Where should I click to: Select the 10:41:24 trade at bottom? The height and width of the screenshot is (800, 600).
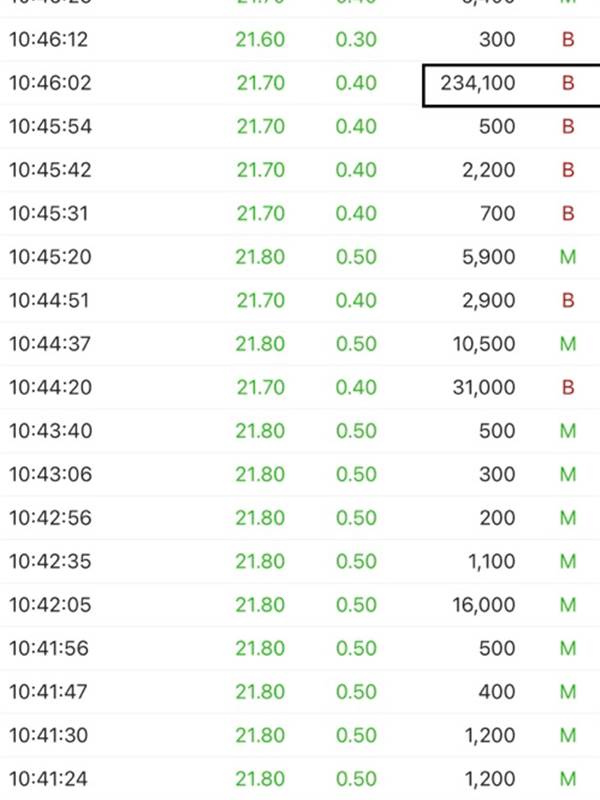[300, 779]
